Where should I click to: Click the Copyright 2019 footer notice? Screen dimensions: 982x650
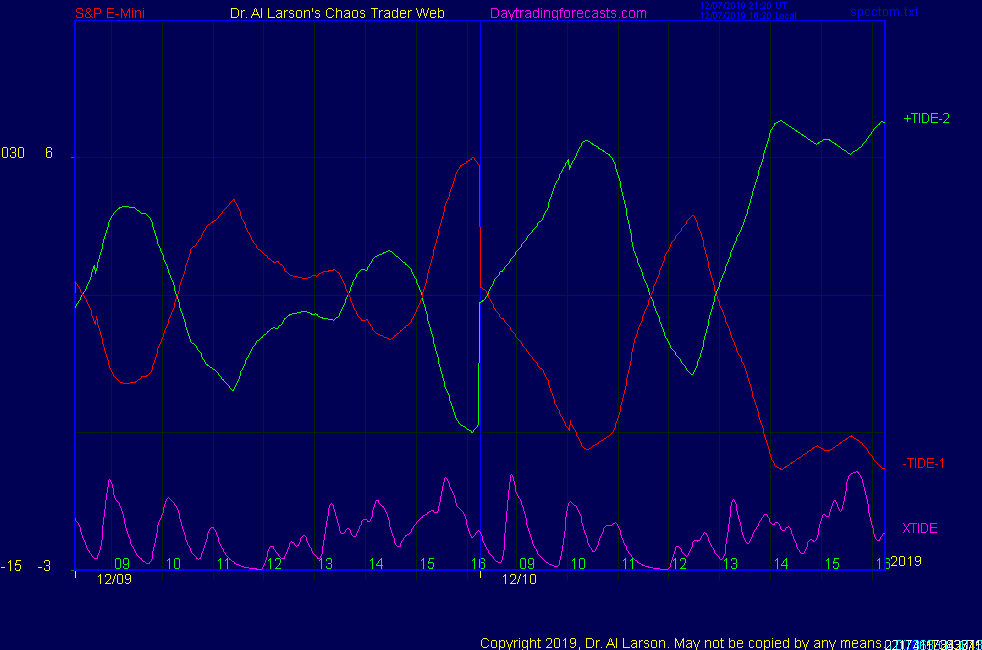tap(680, 642)
